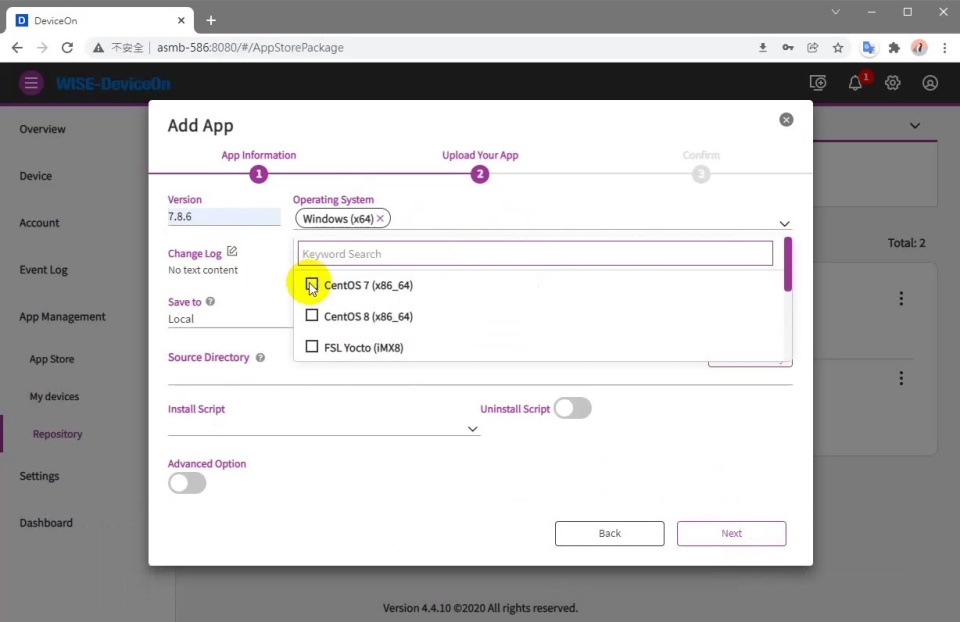Reload the browser page
This screenshot has width=960, height=622.
(67, 48)
